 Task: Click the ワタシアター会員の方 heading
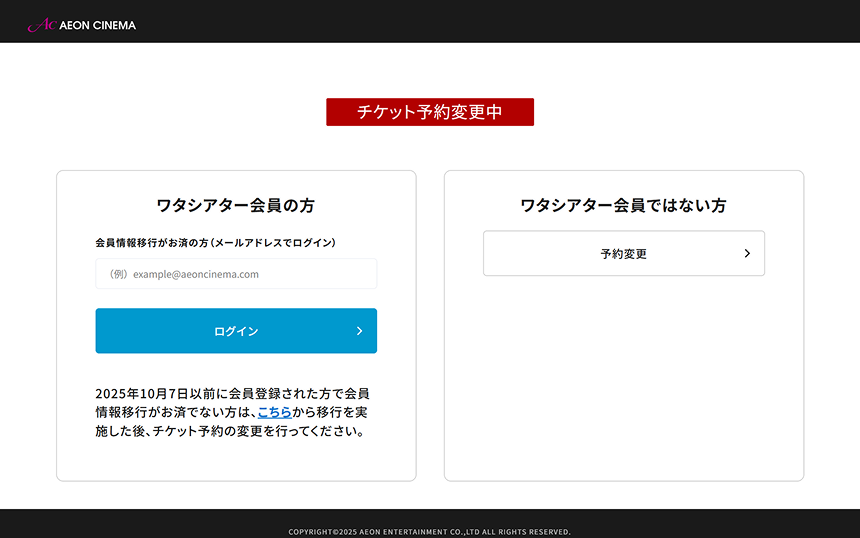[236, 205]
